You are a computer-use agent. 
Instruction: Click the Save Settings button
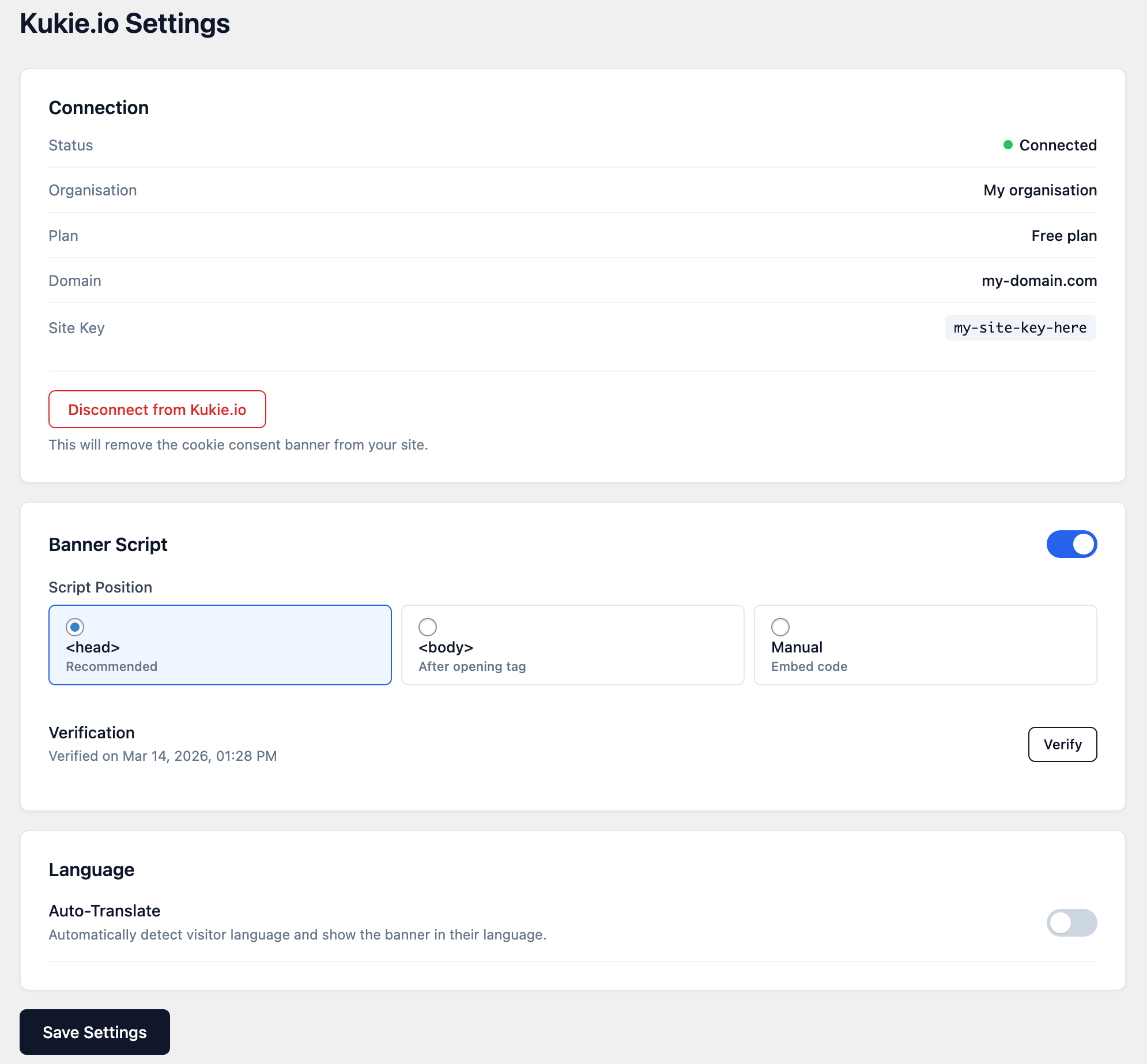(95, 1032)
